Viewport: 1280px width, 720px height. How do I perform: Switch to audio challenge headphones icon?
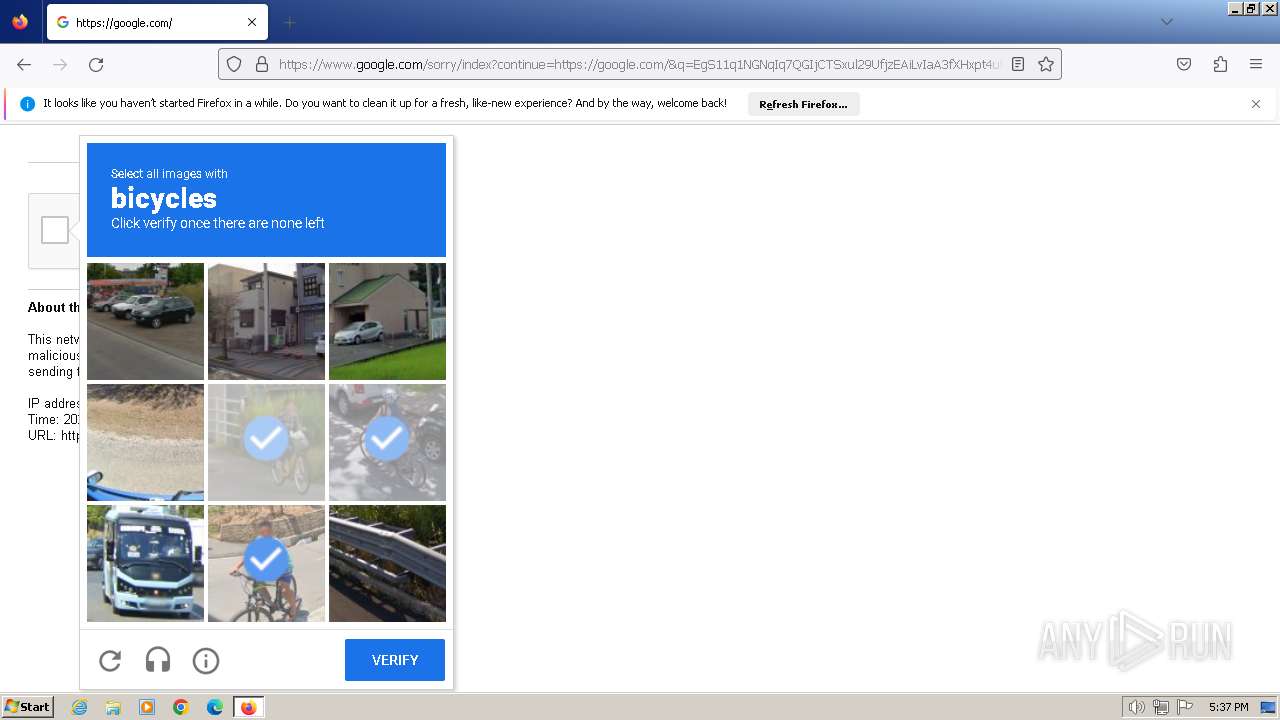click(x=158, y=660)
